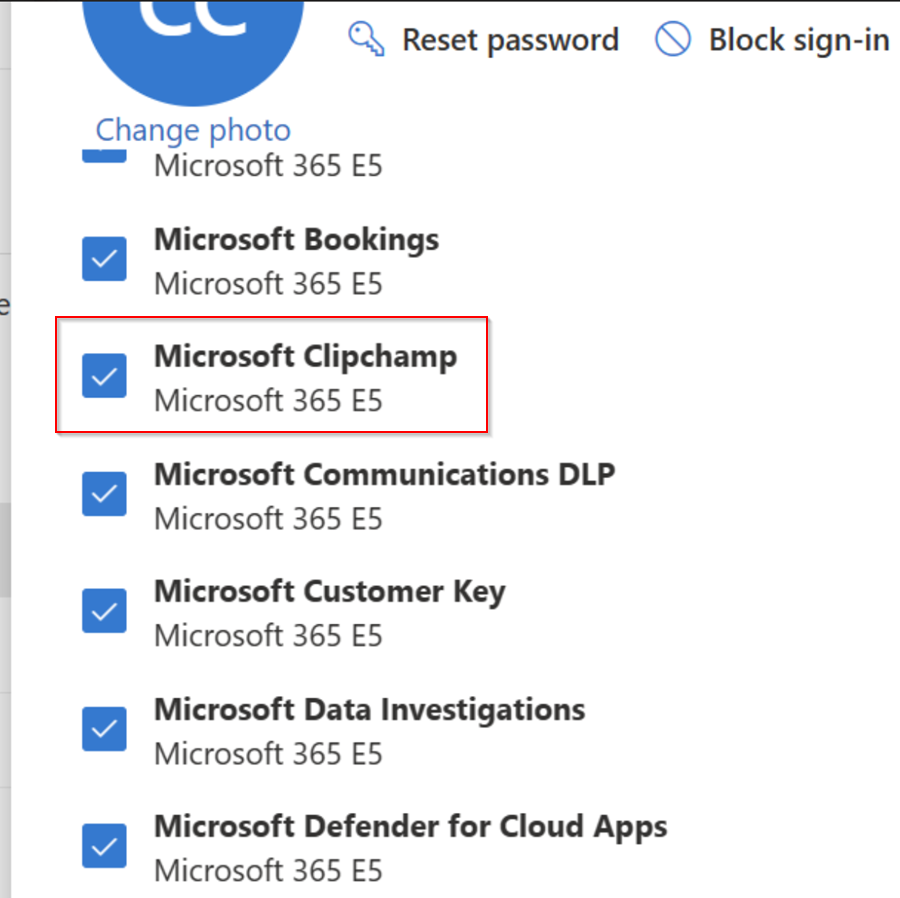This screenshot has width=900, height=898.
Task: Uncheck Microsoft Data Investigations
Action: pos(104,728)
